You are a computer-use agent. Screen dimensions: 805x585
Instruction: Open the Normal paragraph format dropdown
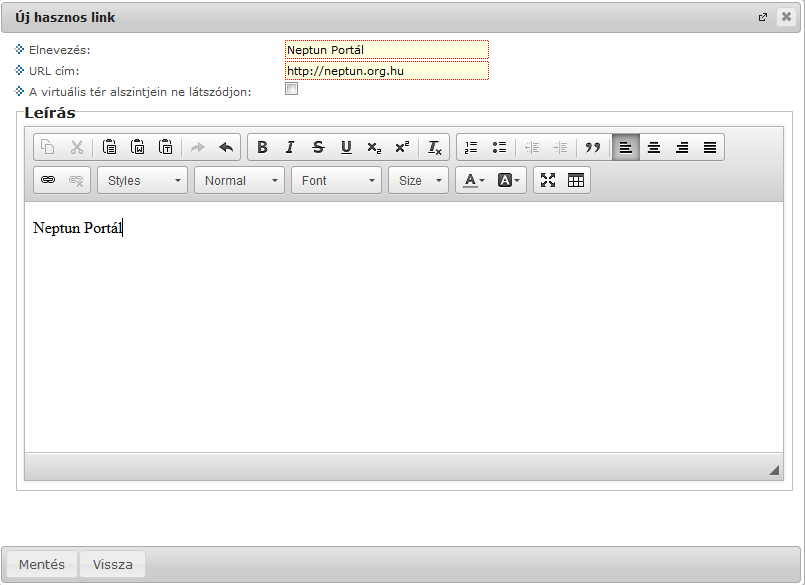tap(239, 180)
